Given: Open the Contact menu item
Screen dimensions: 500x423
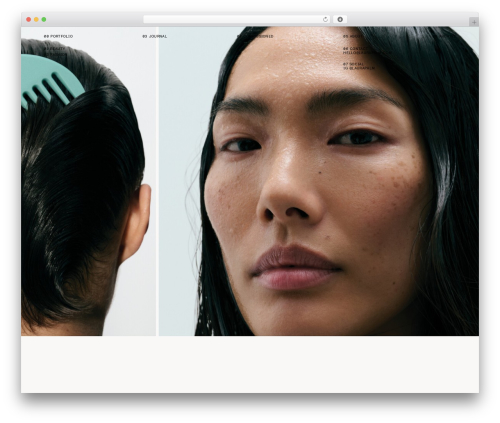Looking at the screenshot, I should [x=355, y=48].
